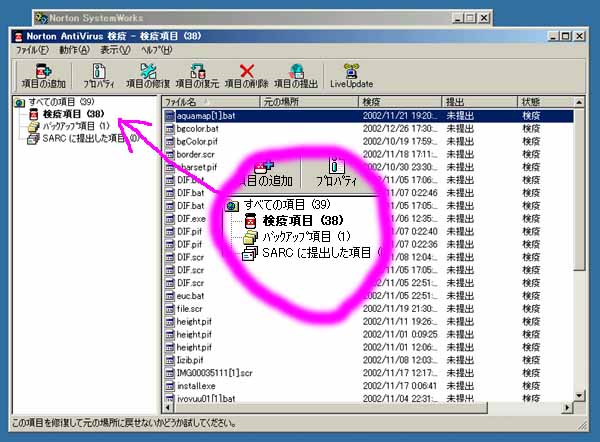This screenshot has width=600, height=442.
Task: Click the file icon beside DIF.exe
Action: 170,219
